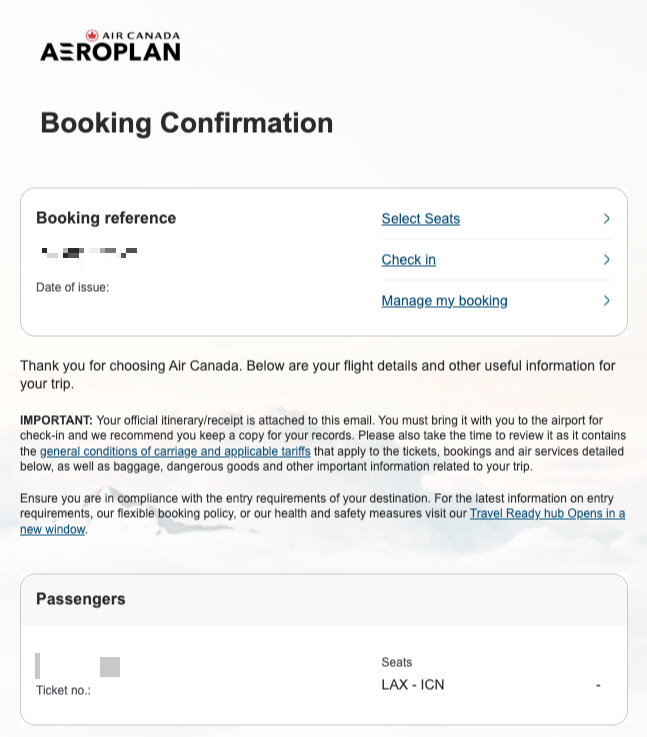The height and width of the screenshot is (737, 647).
Task: Click the redacted passenger name
Action: coord(78,666)
